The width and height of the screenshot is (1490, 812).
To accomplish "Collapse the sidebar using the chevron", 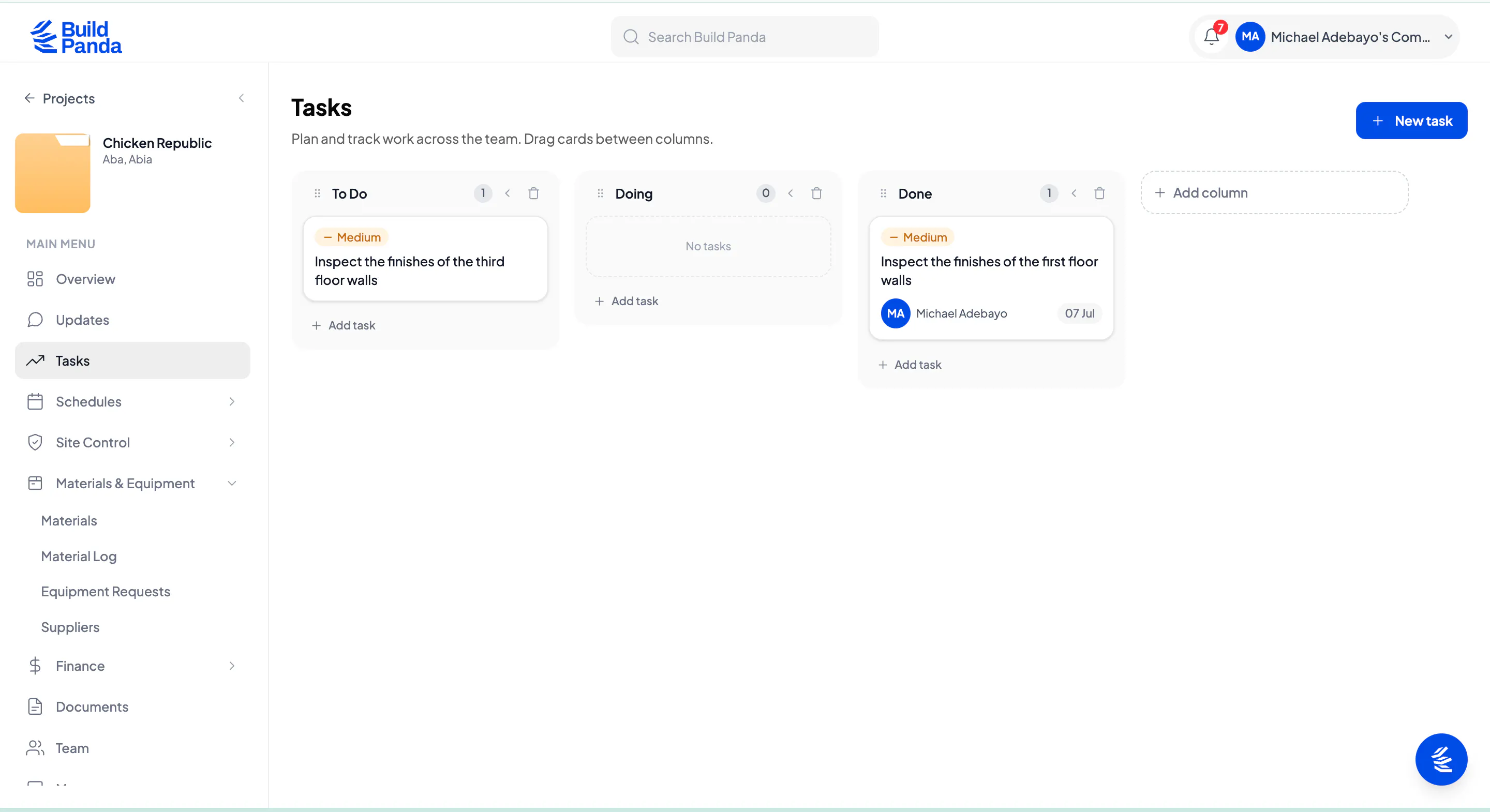I will [241, 98].
